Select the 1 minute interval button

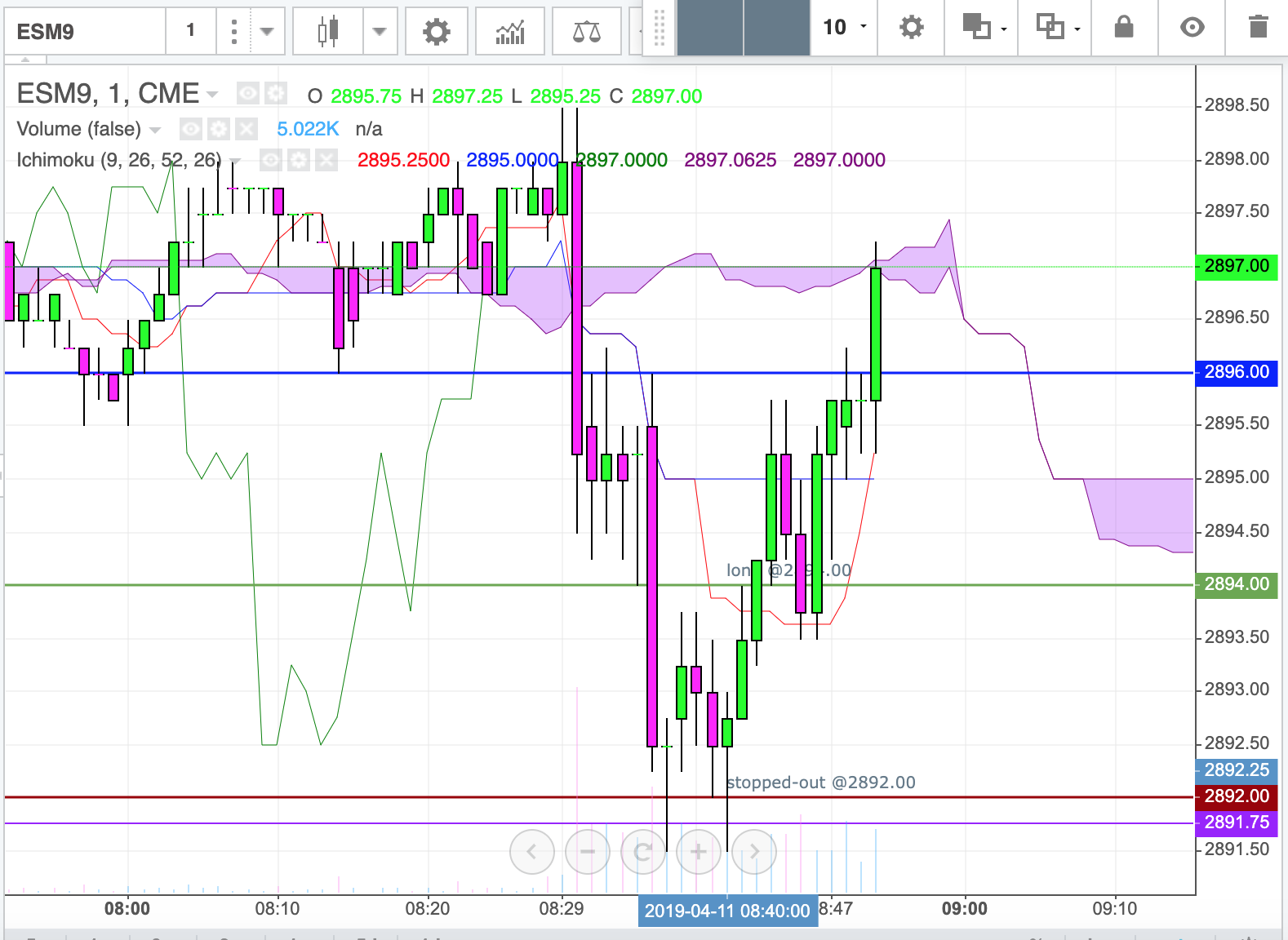click(191, 31)
